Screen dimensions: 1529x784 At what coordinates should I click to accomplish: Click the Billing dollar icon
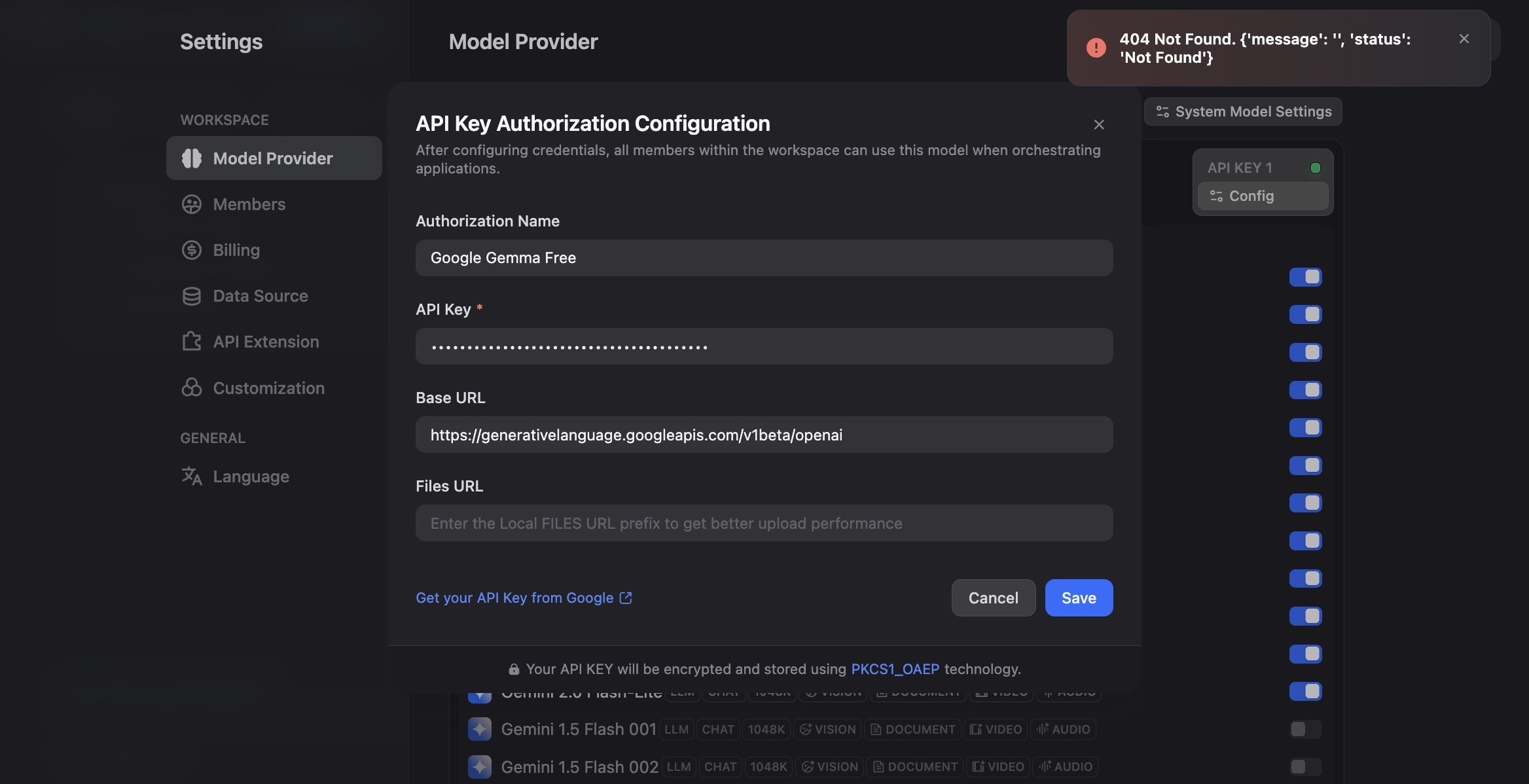pos(191,250)
